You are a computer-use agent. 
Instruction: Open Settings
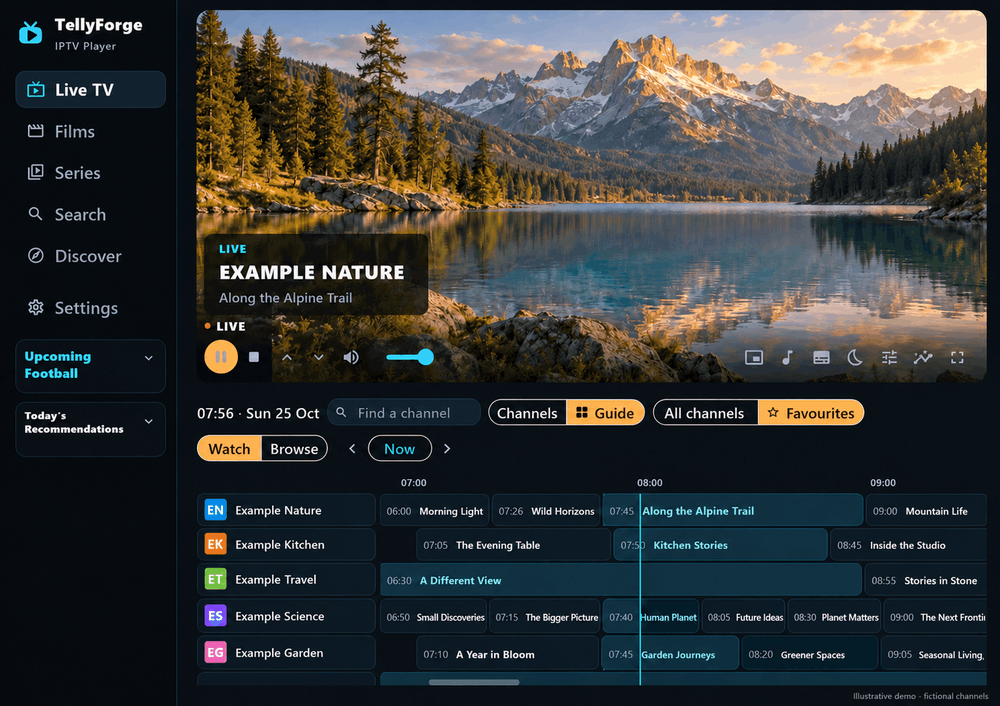(x=91, y=308)
